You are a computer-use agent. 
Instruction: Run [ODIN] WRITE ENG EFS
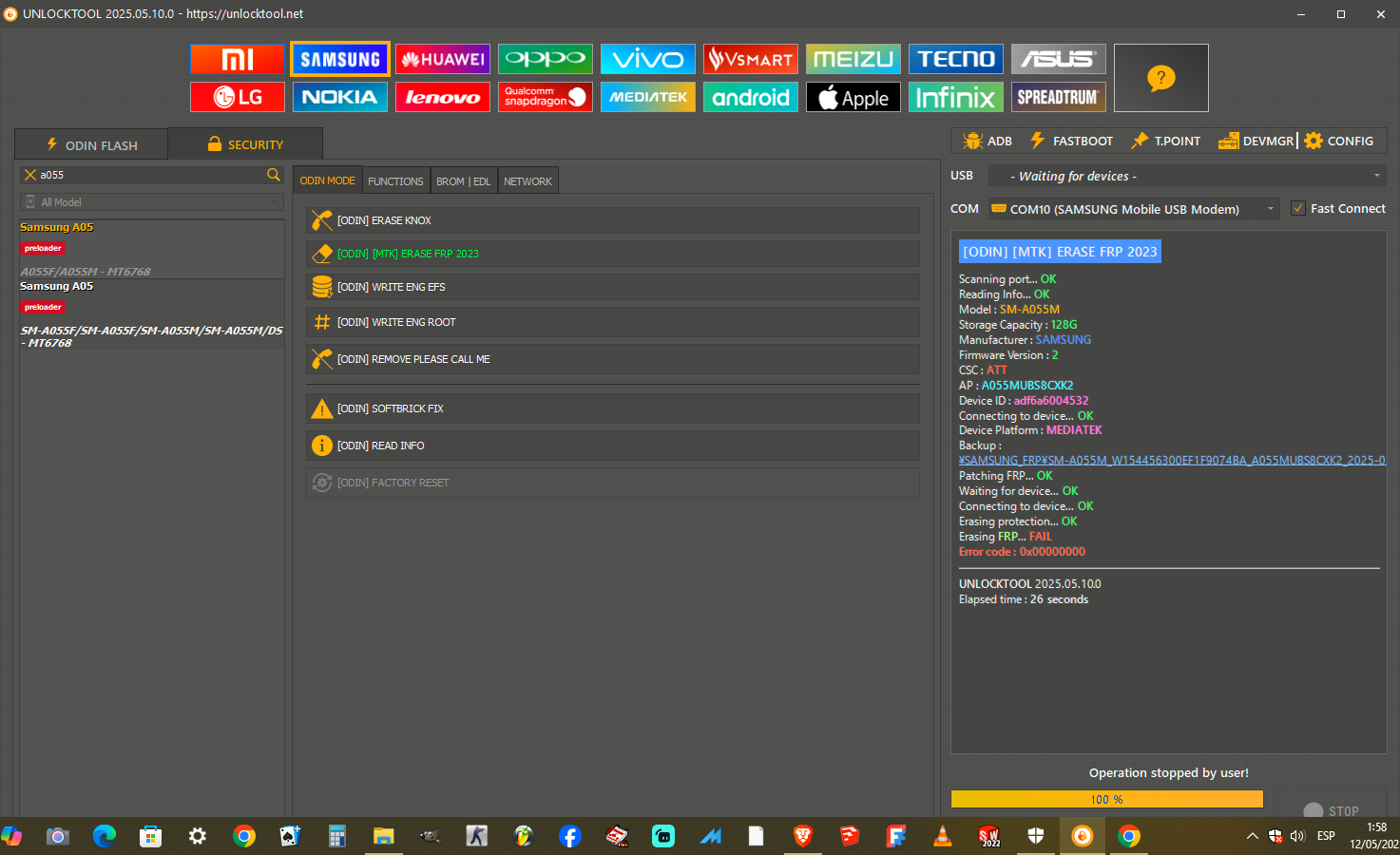(x=613, y=287)
